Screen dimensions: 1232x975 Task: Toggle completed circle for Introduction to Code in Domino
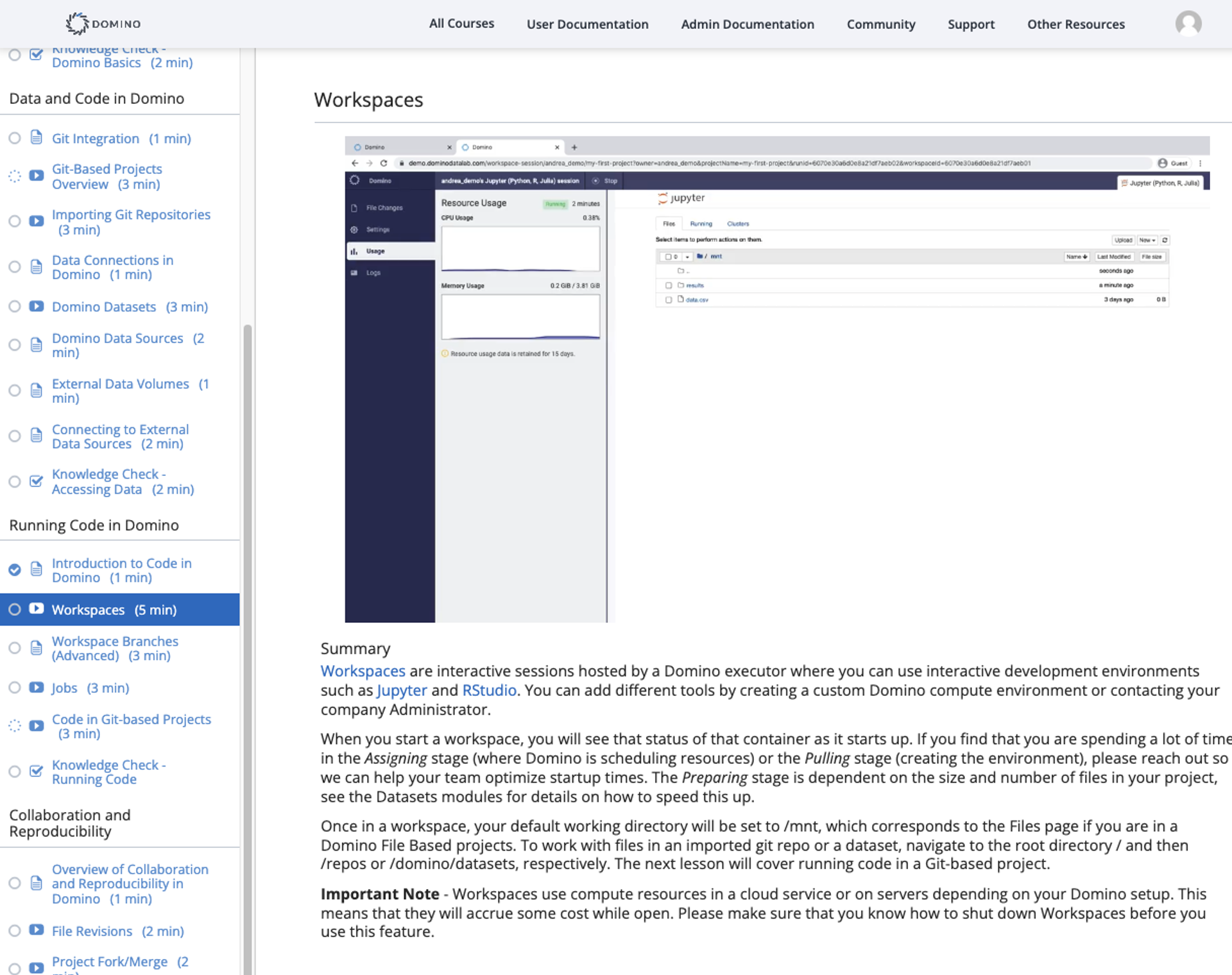tap(15, 570)
